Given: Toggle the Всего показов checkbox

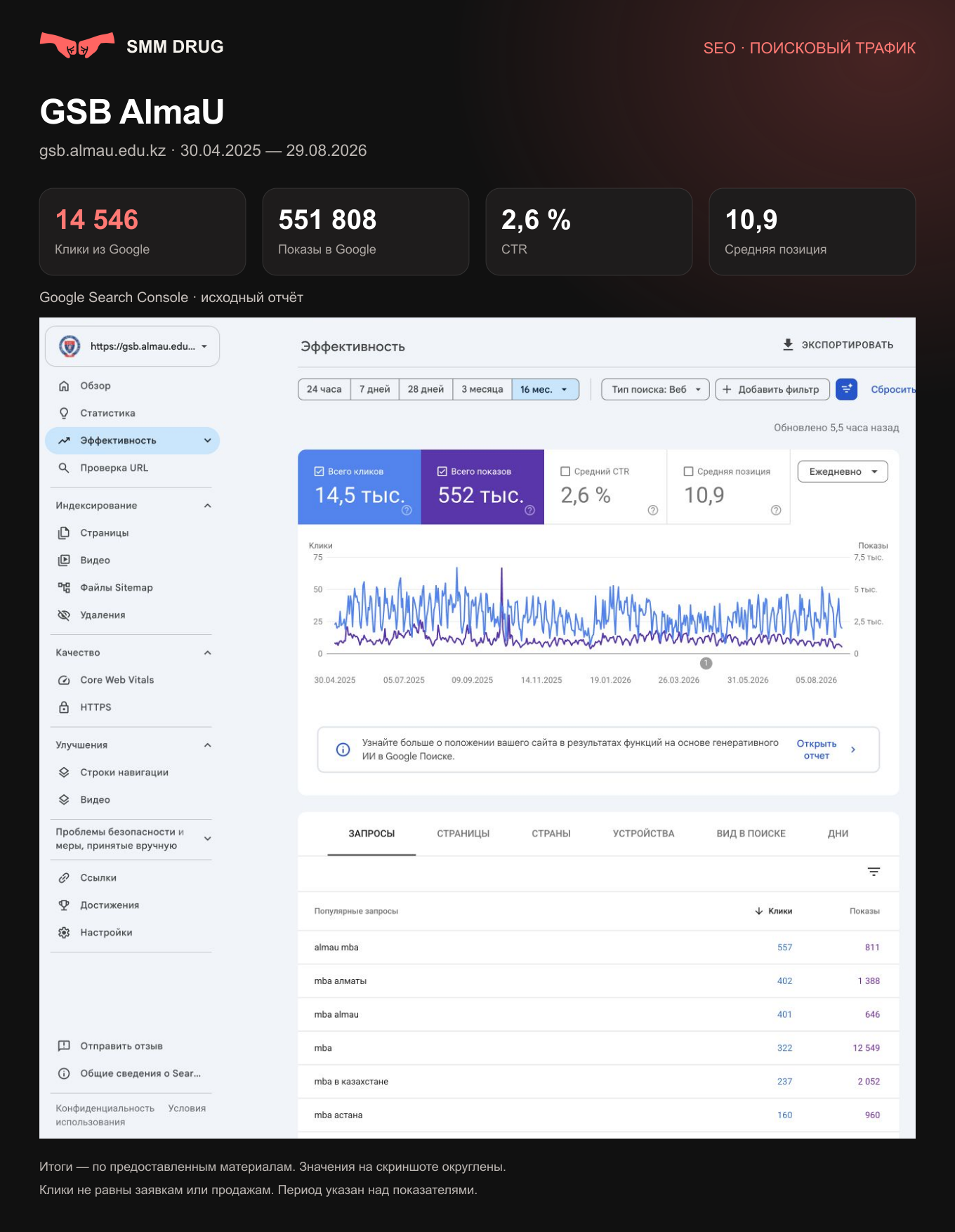Looking at the screenshot, I should 442,471.
